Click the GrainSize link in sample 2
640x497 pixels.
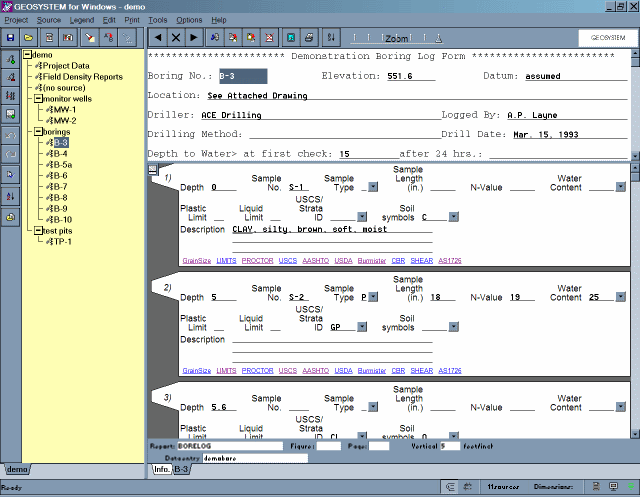196,370
